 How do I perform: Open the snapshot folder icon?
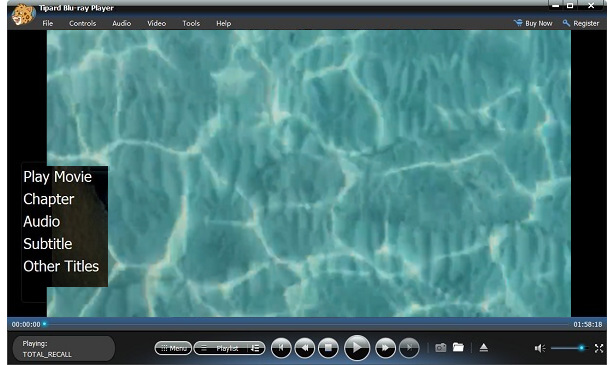(458, 347)
